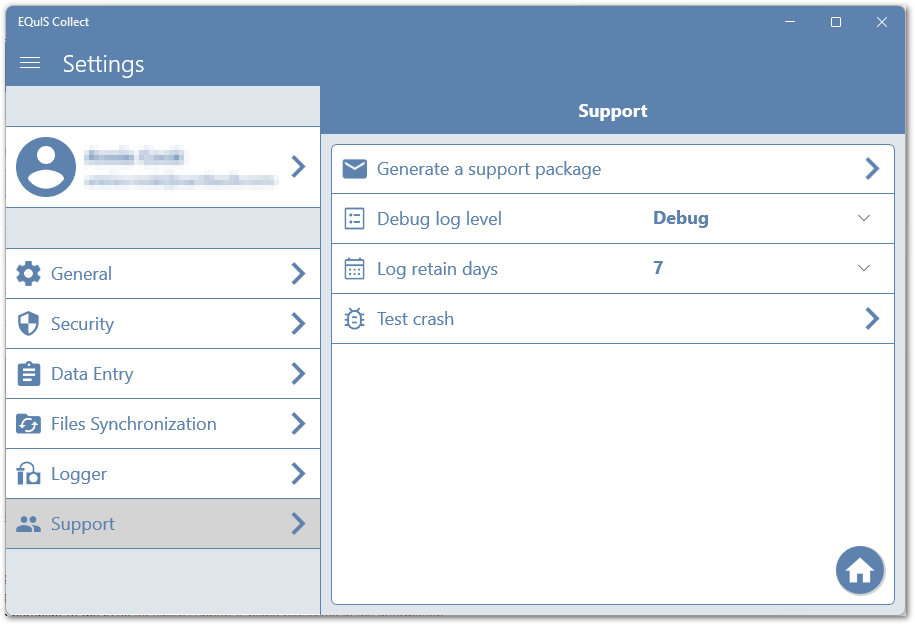Expand the Security section chevron
Screen dimensions: 915x625
coord(298,323)
